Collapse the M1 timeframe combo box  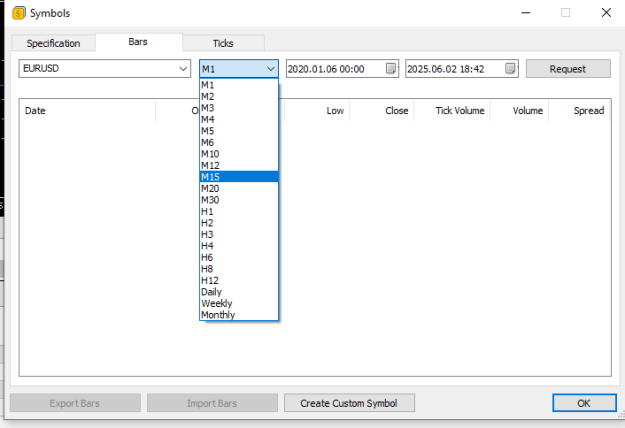[x=271, y=69]
